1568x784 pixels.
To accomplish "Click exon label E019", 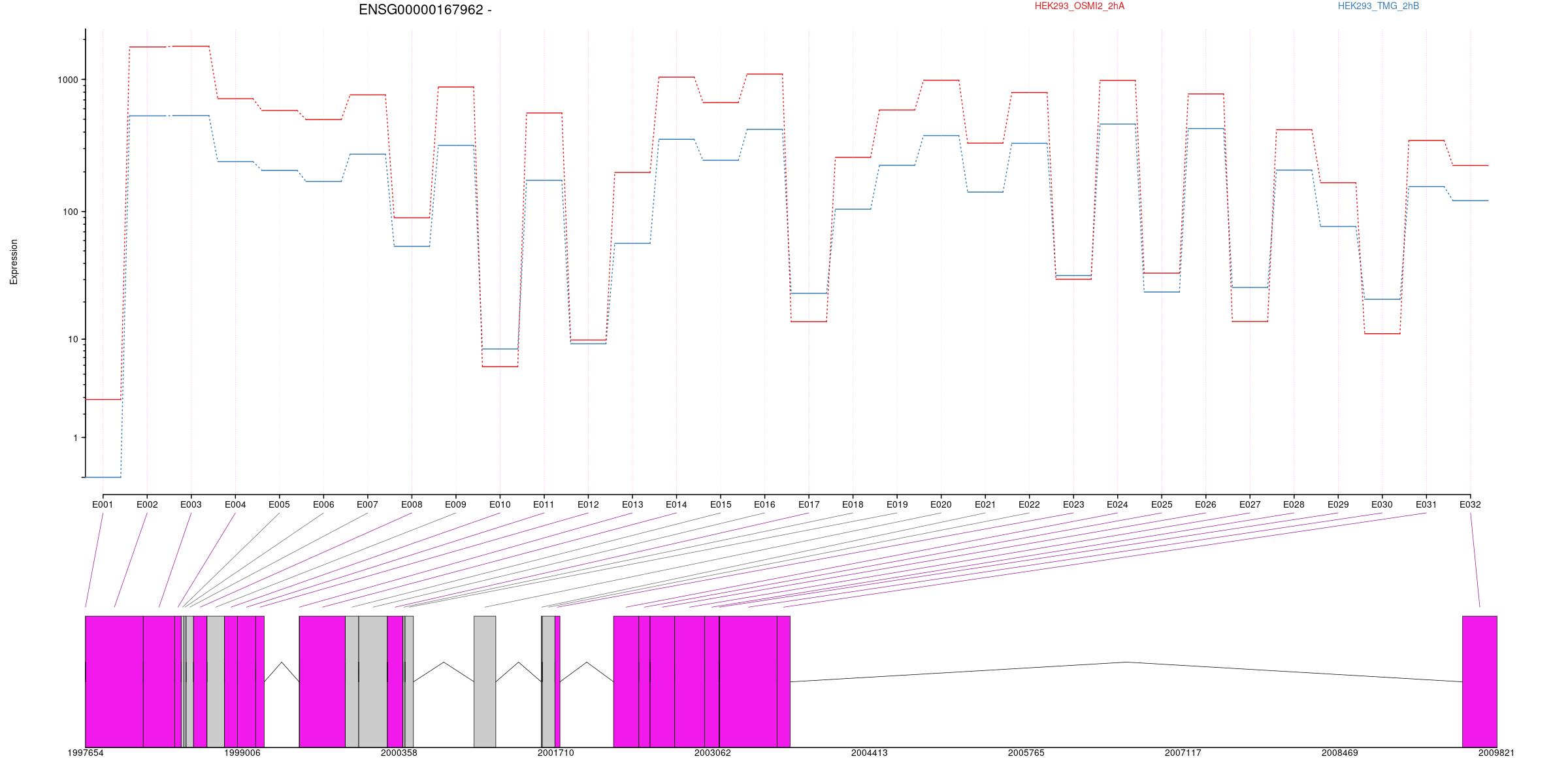I will (897, 504).
